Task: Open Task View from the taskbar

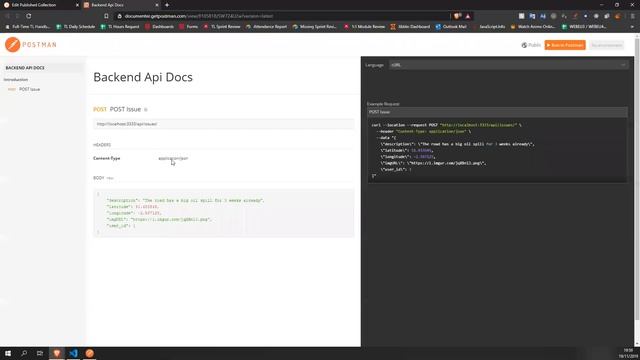Action: tap(40, 353)
